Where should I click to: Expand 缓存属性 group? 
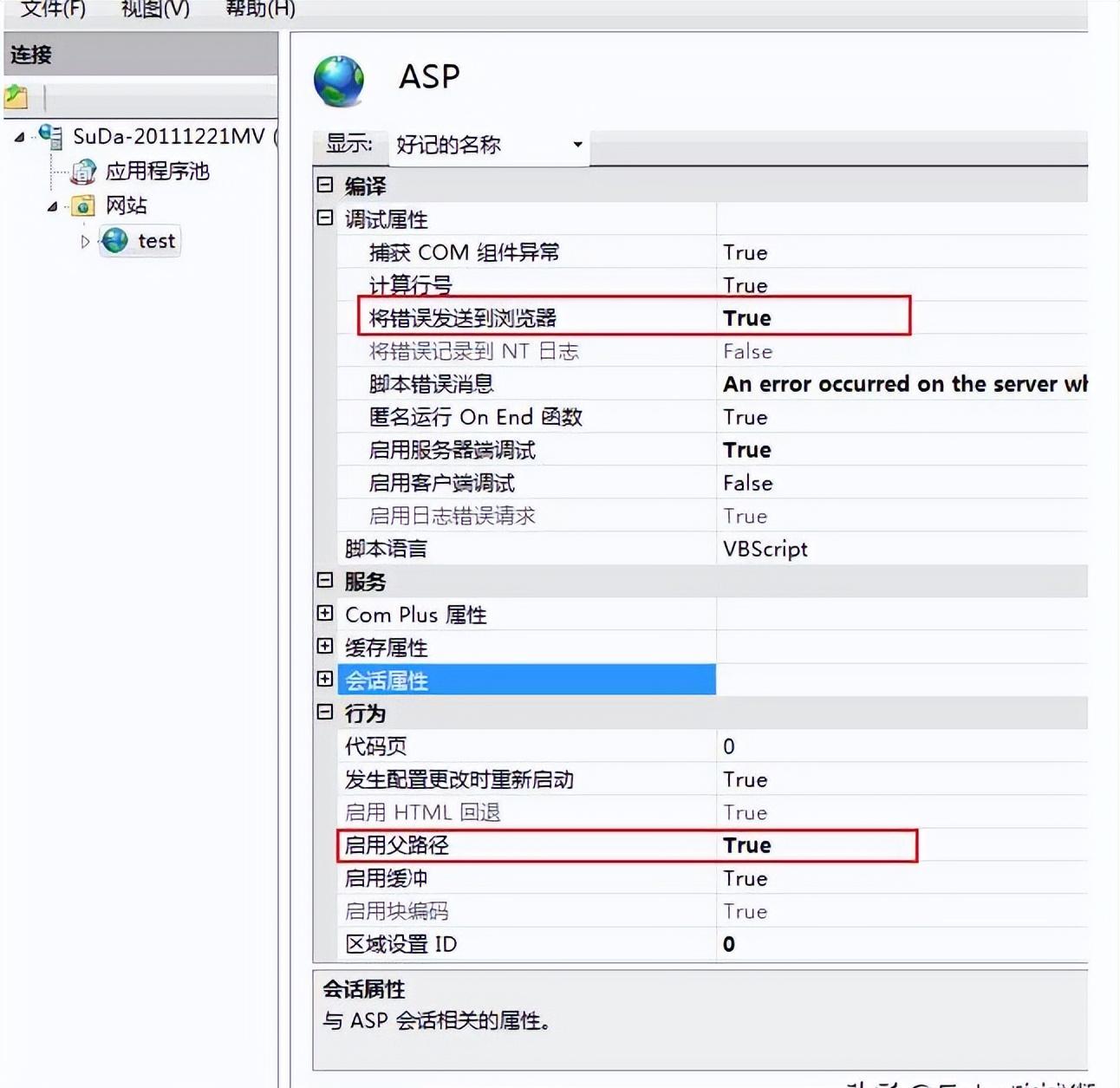[325, 646]
